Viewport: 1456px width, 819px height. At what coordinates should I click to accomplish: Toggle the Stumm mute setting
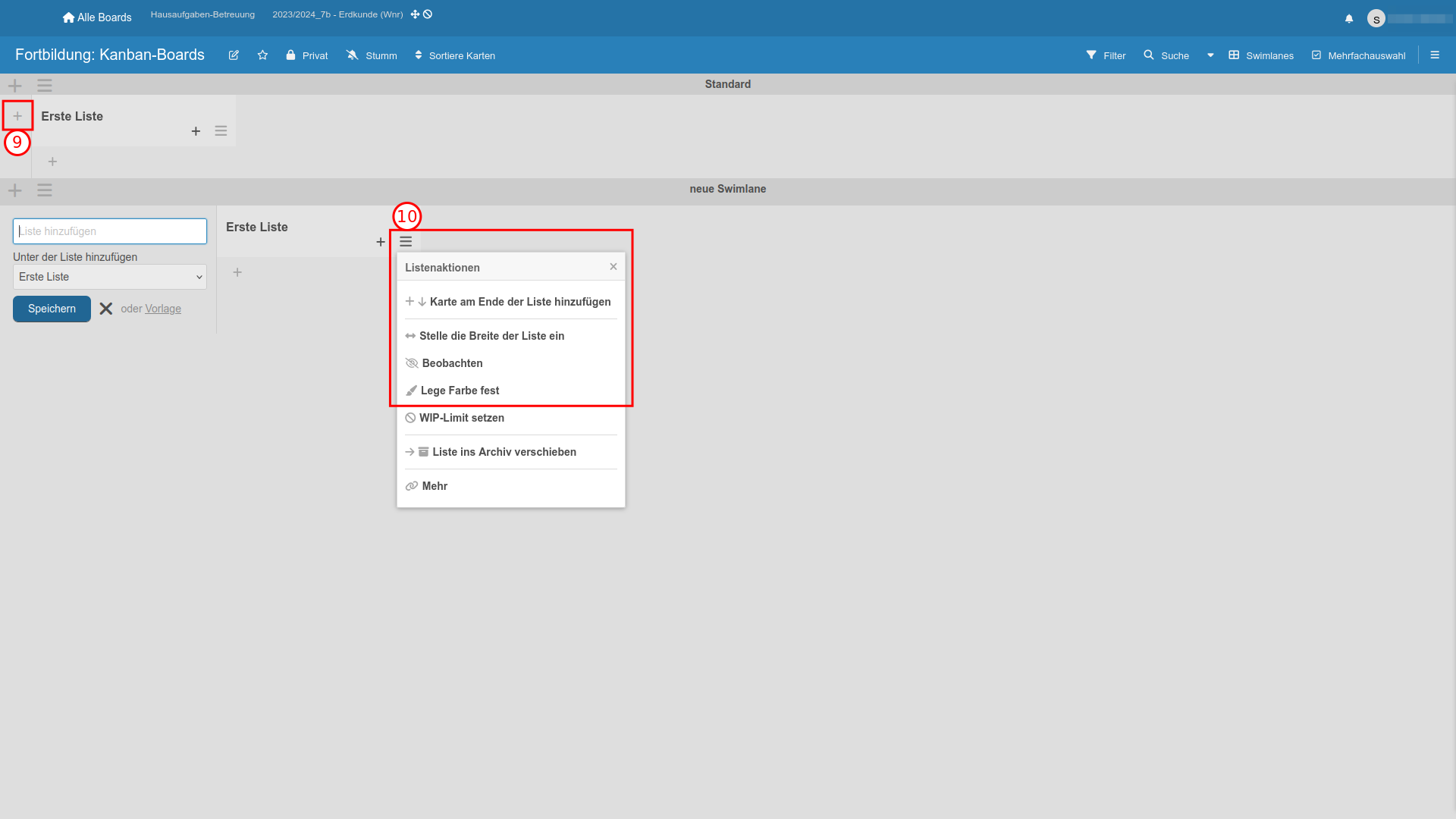pos(372,55)
